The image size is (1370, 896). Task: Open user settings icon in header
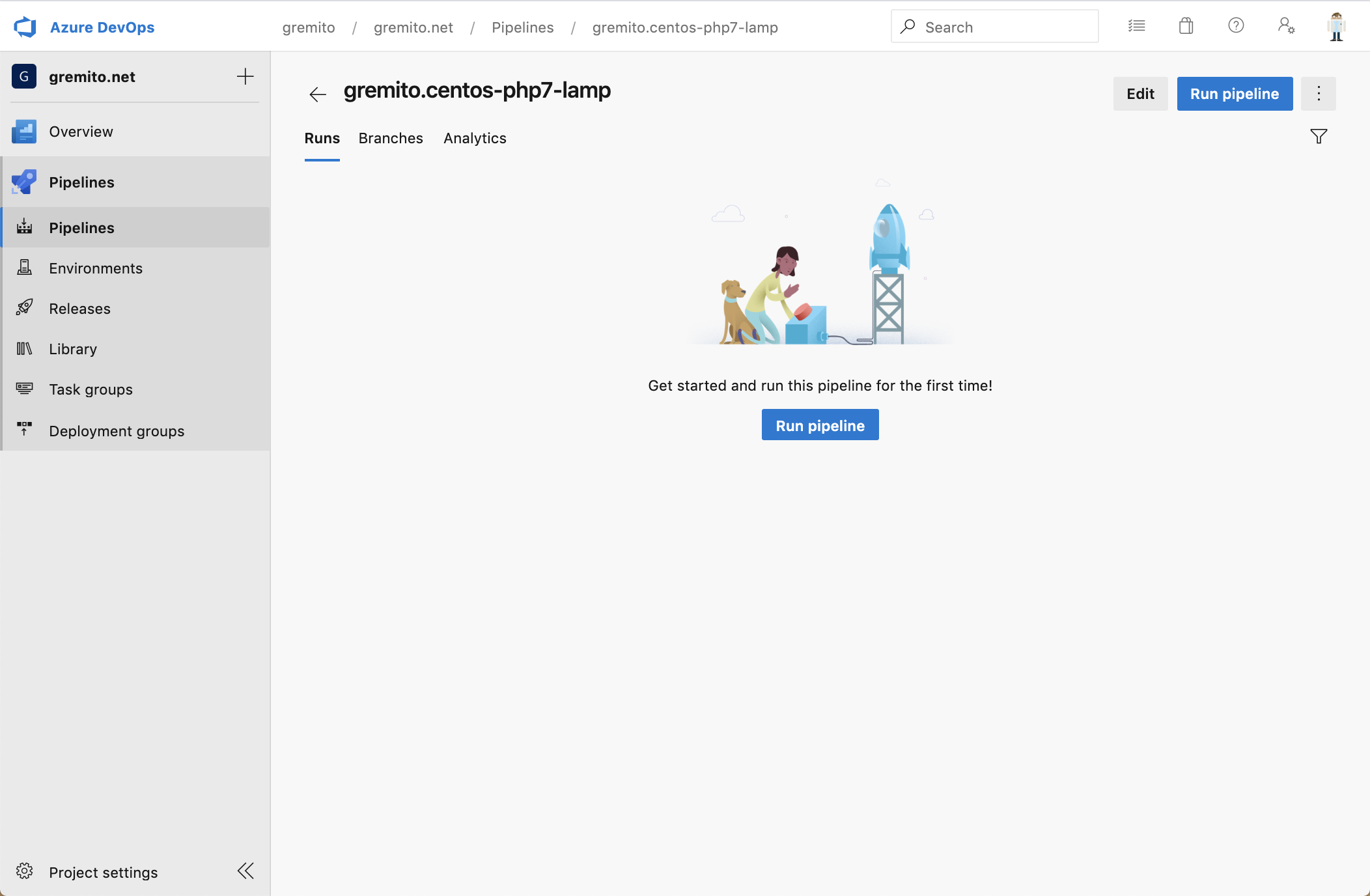[x=1285, y=26]
